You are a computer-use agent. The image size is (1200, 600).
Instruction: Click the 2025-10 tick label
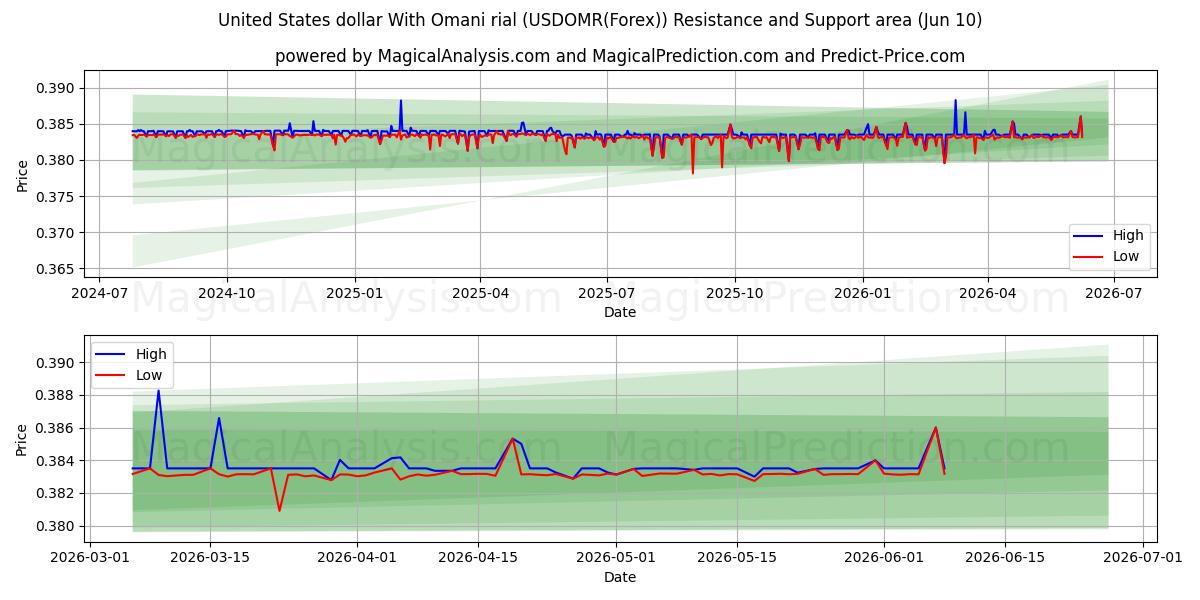coord(735,293)
